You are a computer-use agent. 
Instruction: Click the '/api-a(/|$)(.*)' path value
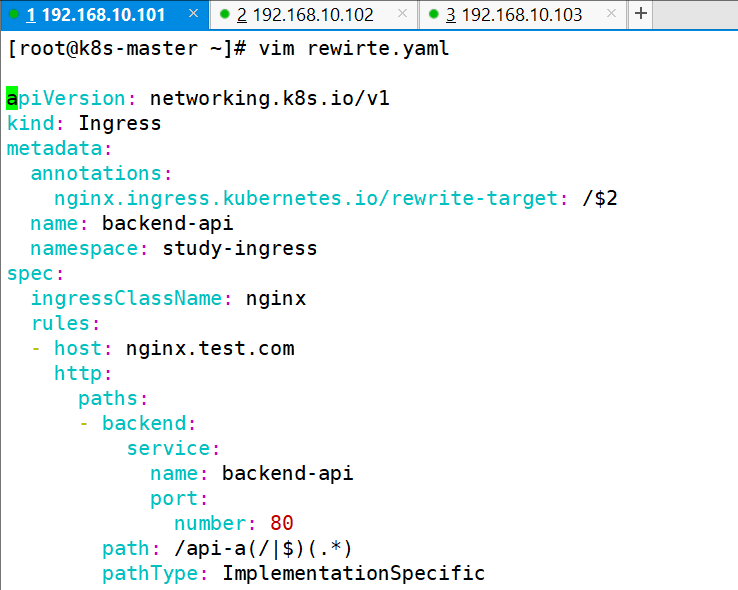(x=264, y=549)
